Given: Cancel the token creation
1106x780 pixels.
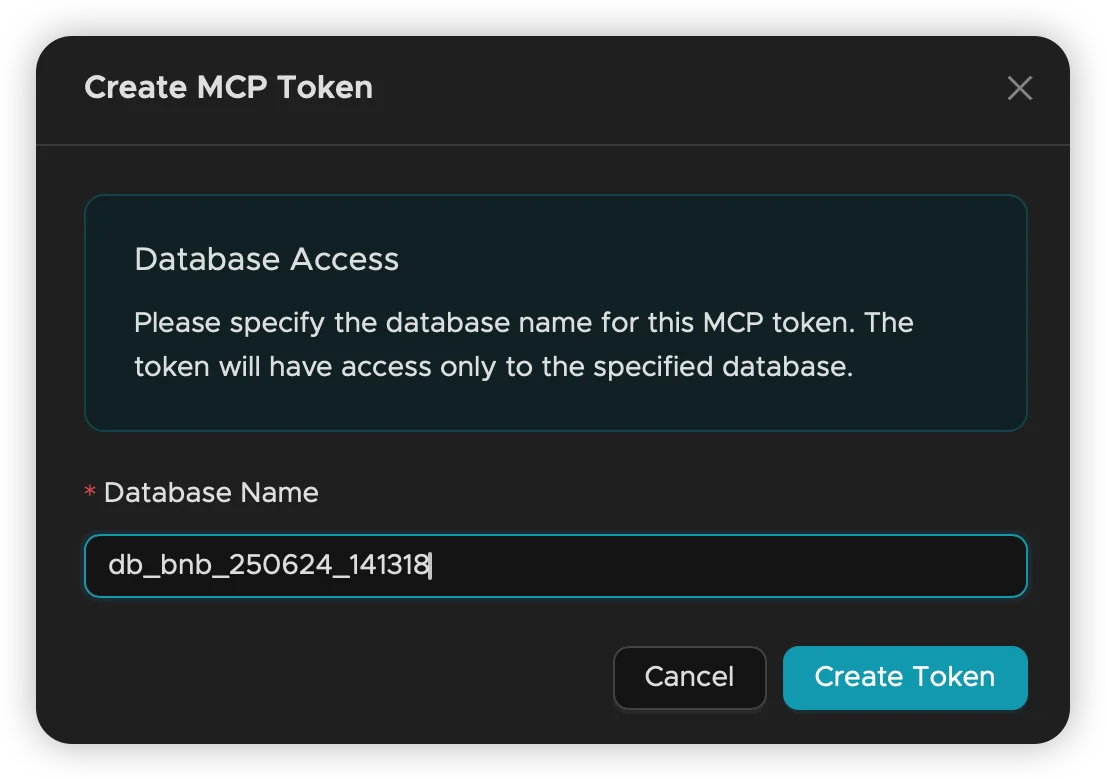Looking at the screenshot, I should pyautogui.click(x=689, y=677).
